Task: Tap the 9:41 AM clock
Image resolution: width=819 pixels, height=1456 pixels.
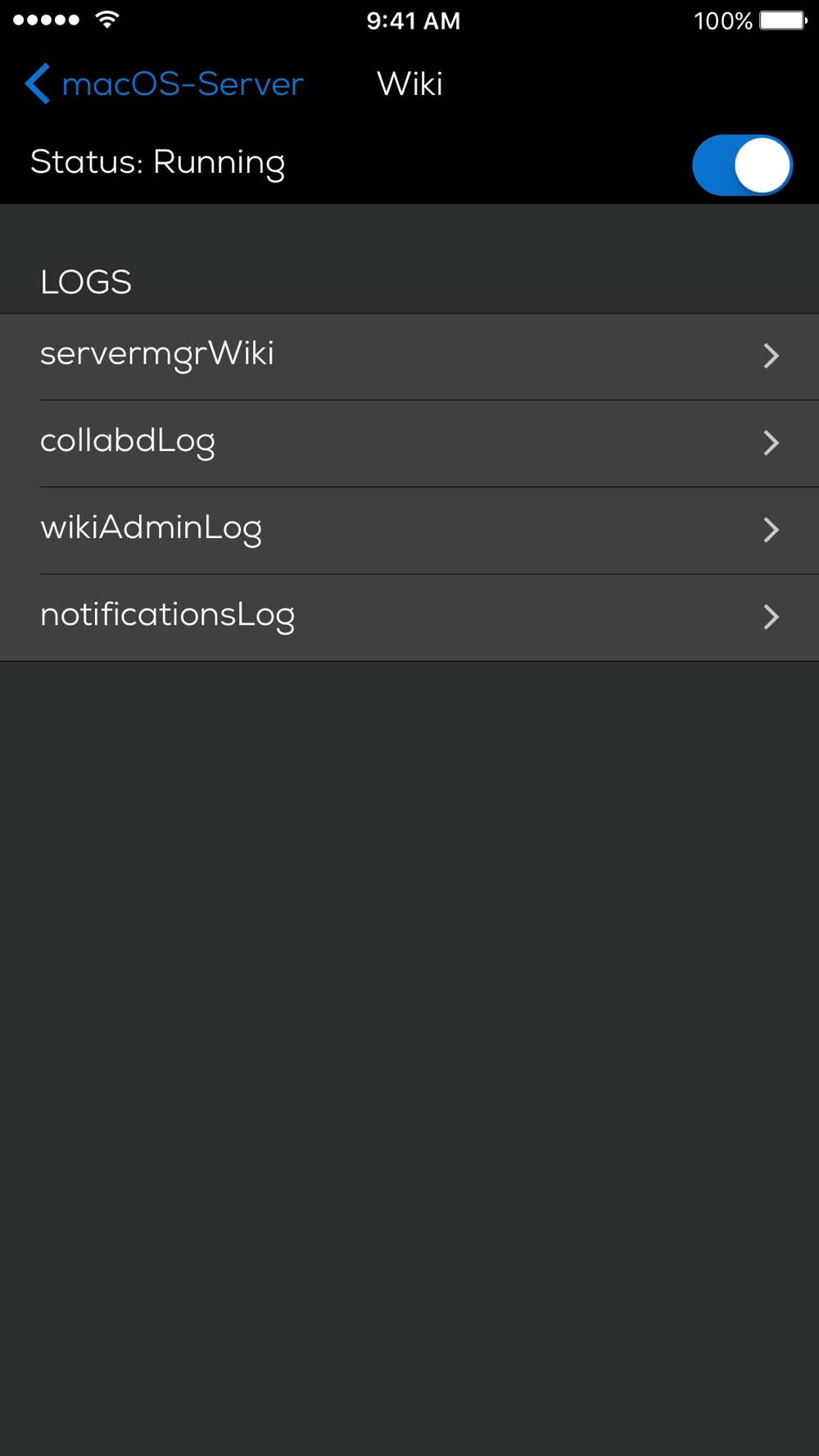Action: tap(414, 20)
